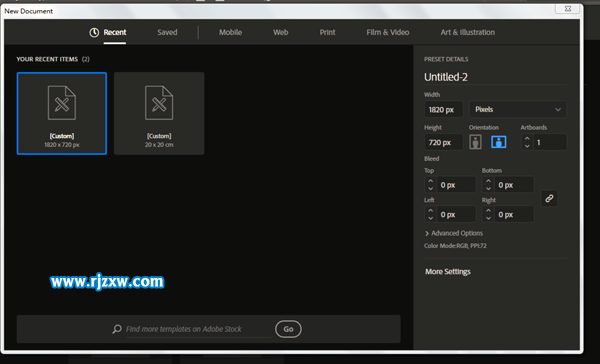Increase the Artboards count with up arrow
This screenshot has width=600, height=364.
(x=527, y=139)
